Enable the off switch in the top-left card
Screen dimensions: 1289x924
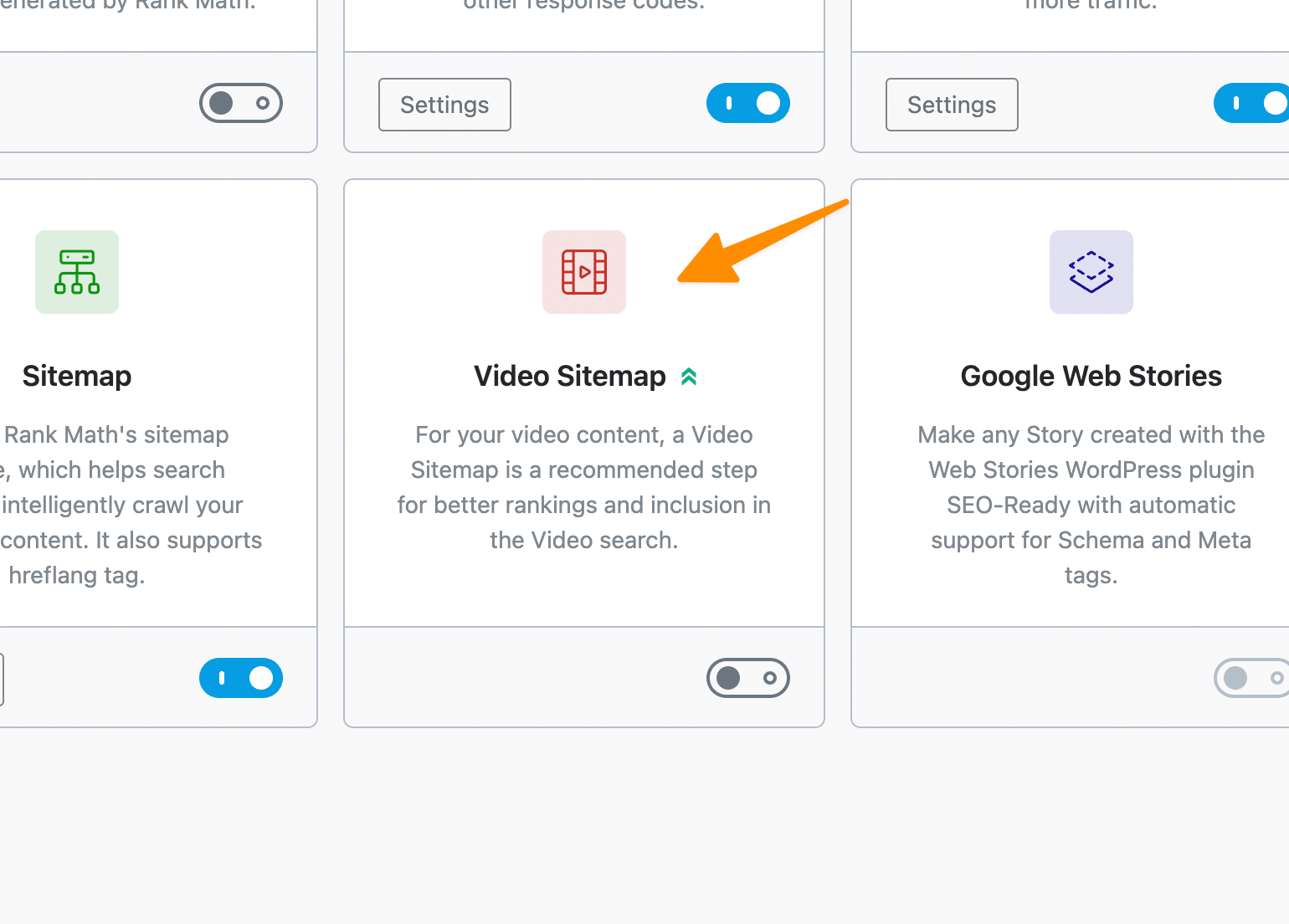[x=241, y=103]
